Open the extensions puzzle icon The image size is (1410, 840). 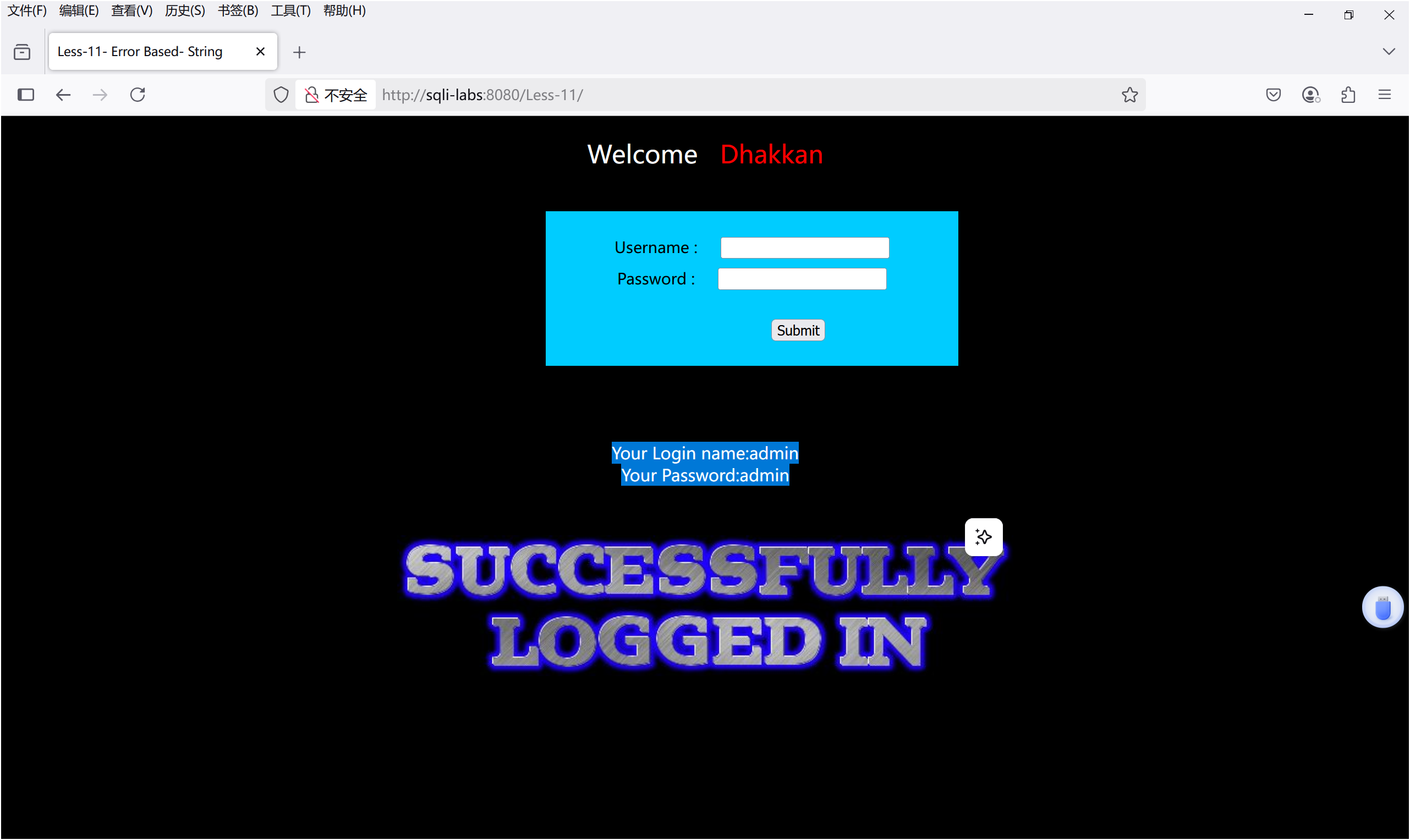1348,95
